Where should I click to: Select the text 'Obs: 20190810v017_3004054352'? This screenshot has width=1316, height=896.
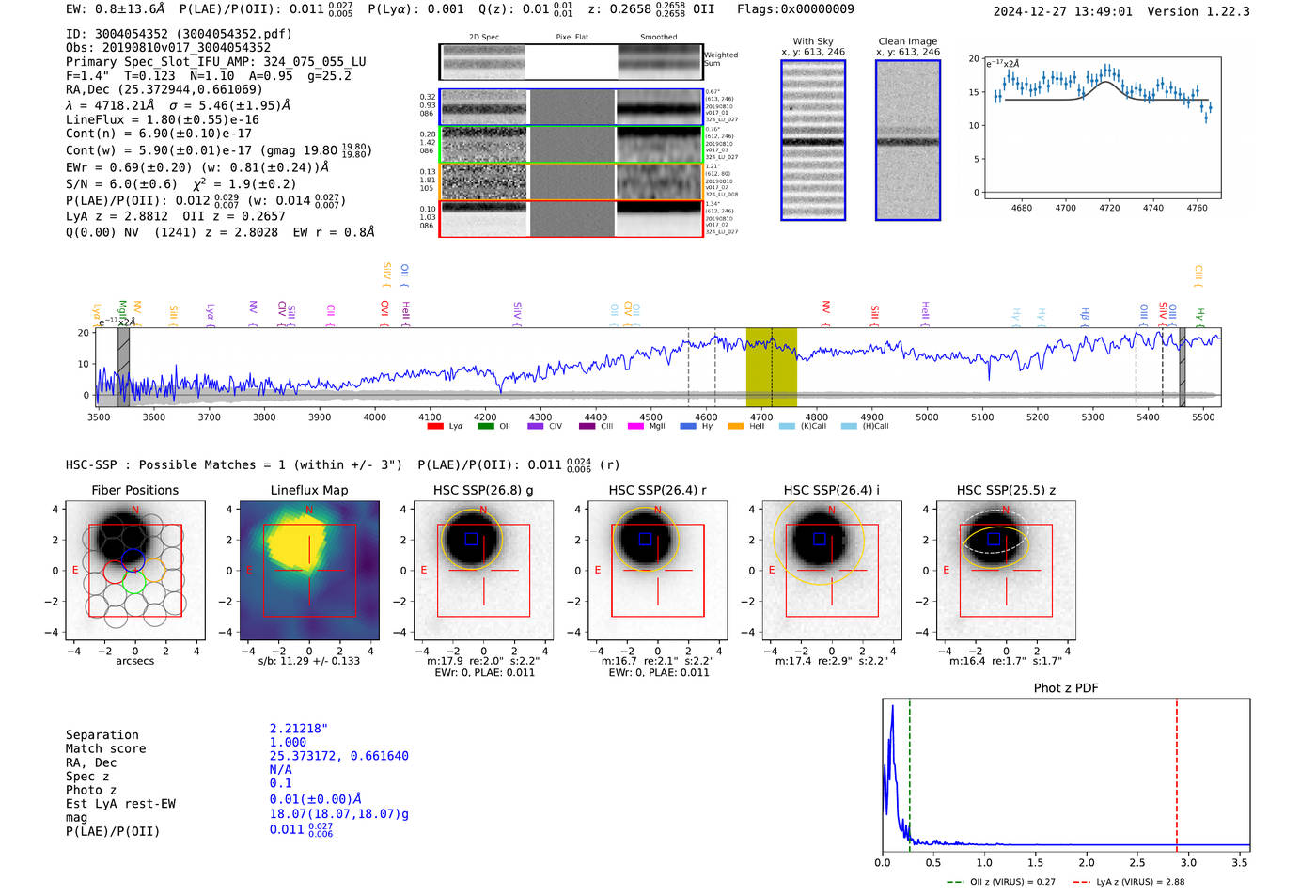pyautogui.click(x=168, y=47)
